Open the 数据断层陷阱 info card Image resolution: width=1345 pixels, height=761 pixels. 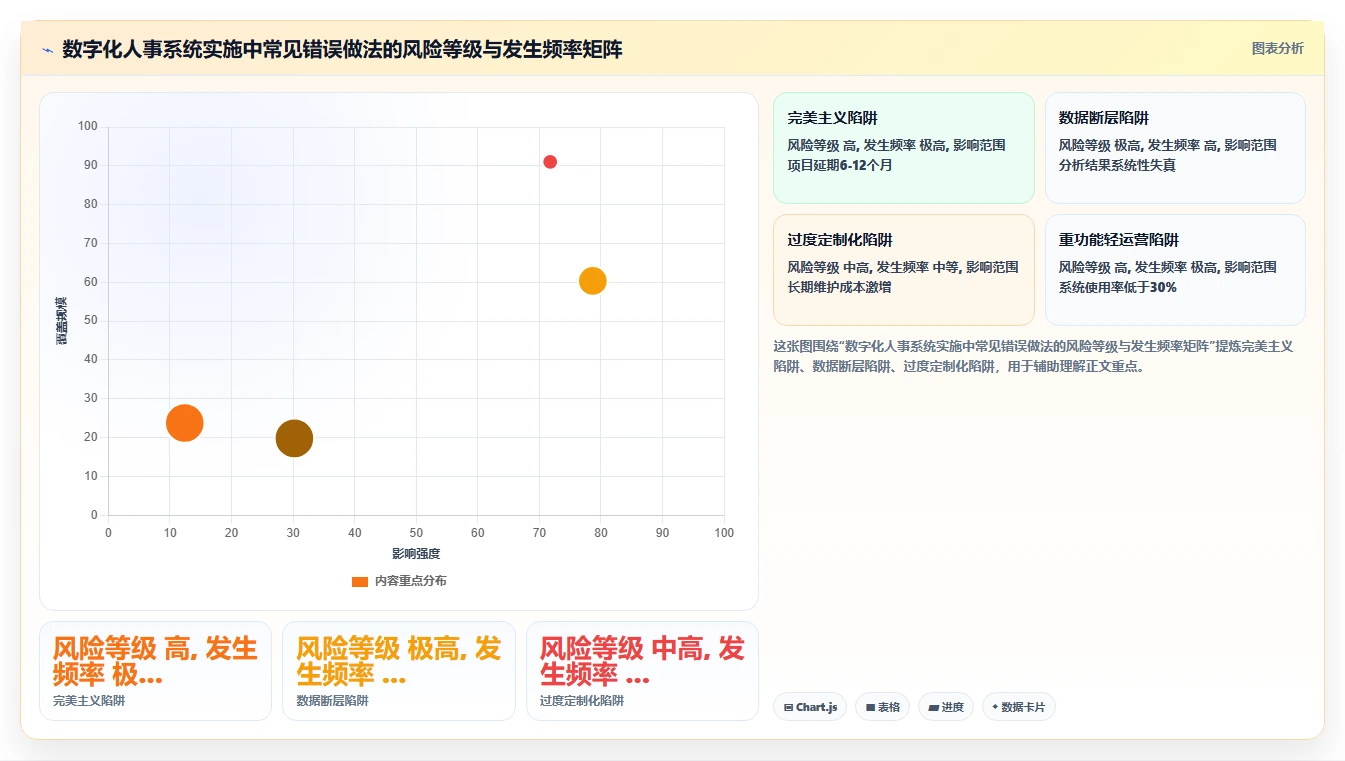point(1175,148)
